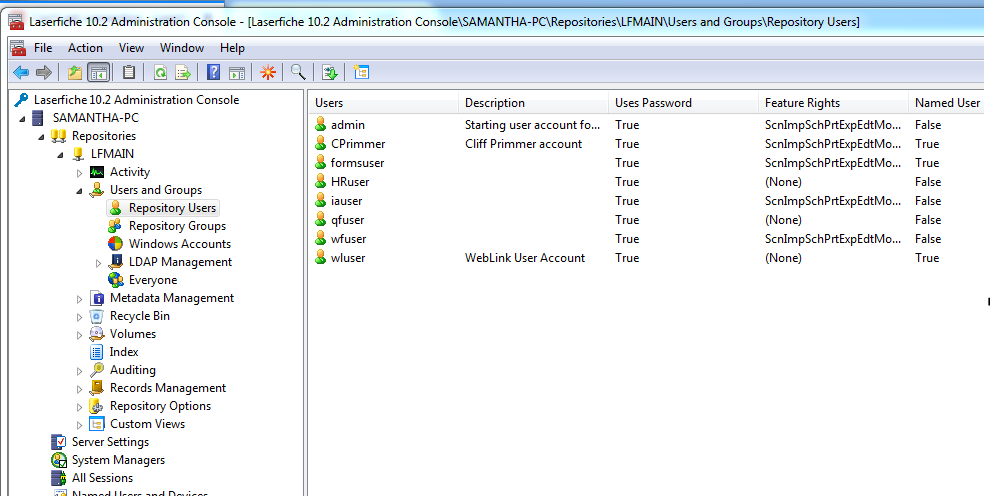Collapse the Users and Groups node
Image resolution: width=990 pixels, height=496 pixels.
click(x=80, y=191)
